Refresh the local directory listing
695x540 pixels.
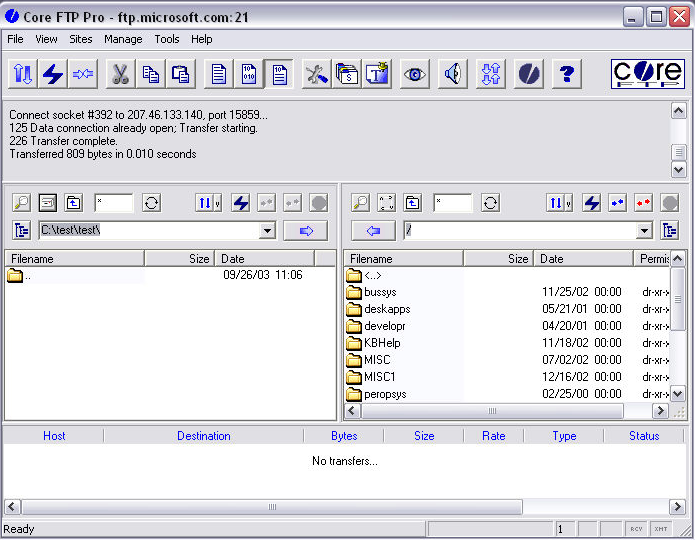(x=151, y=203)
